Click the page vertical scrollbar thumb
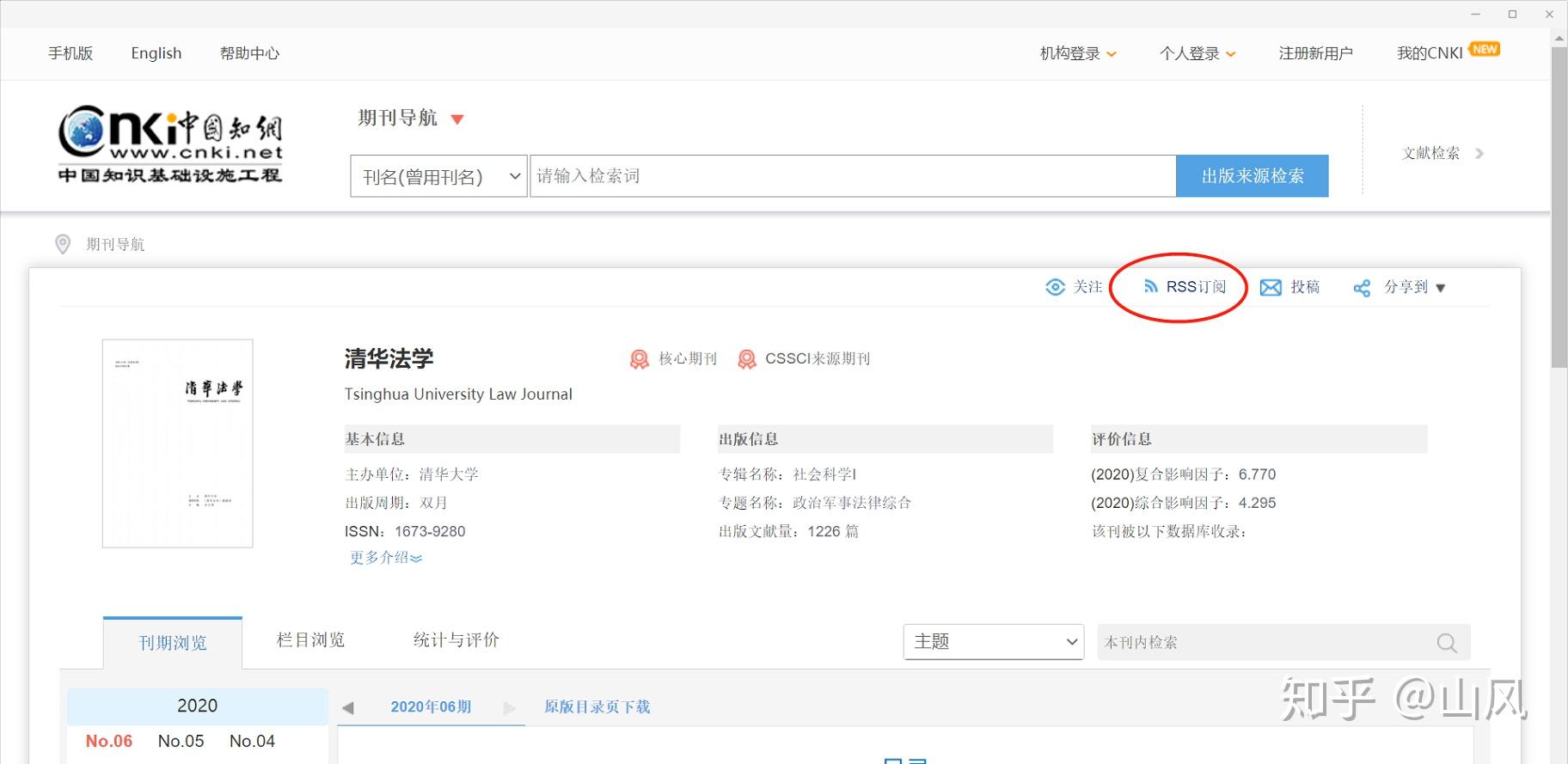The width and height of the screenshot is (1568, 764). (x=1559, y=207)
